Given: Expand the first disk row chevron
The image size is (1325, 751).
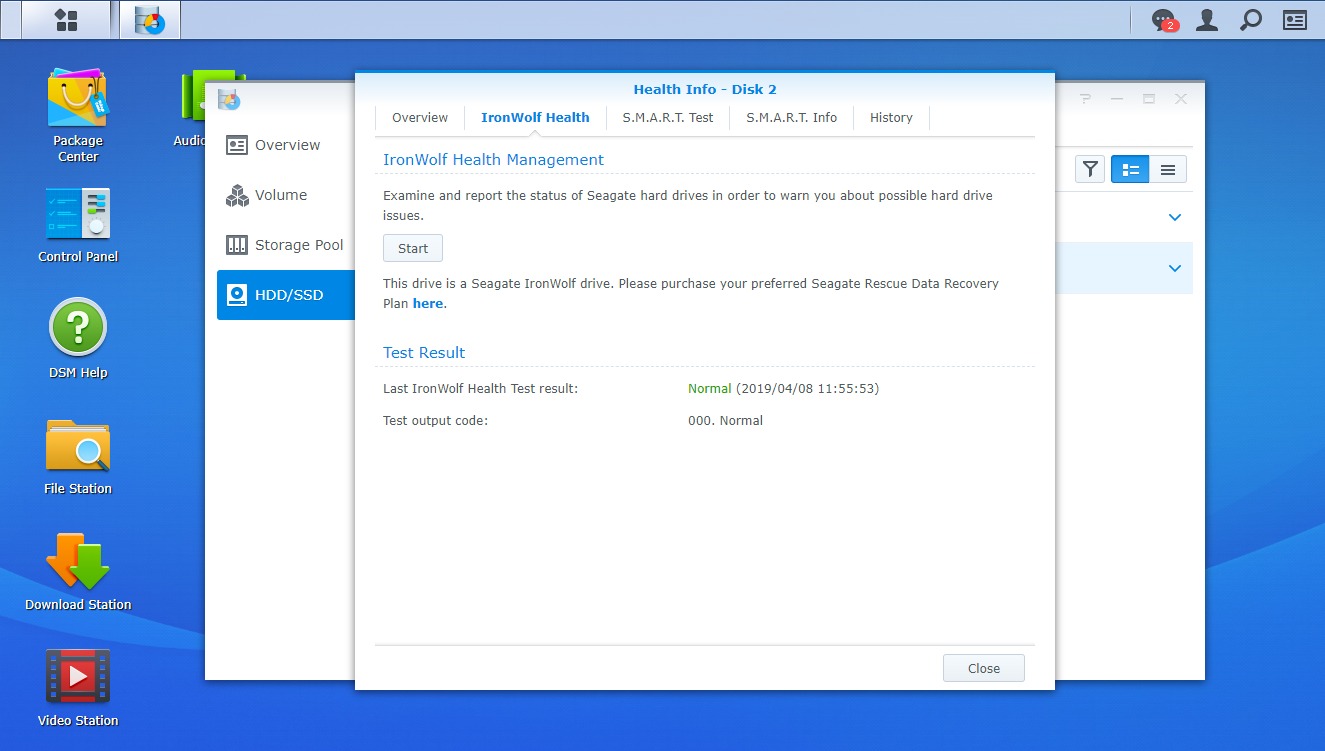Looking at the screenshot, I should click(x=1175, y=217).
